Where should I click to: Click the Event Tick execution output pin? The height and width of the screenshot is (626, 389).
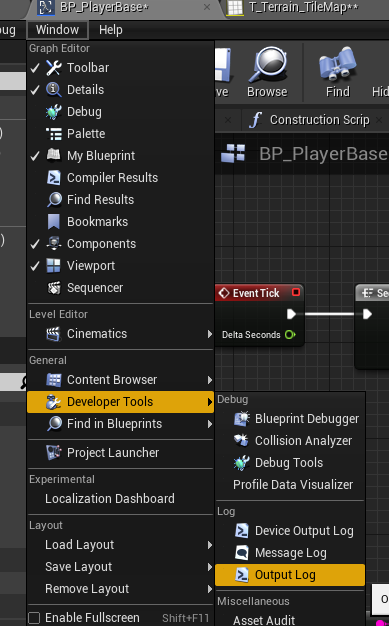(x=291, y=314)
